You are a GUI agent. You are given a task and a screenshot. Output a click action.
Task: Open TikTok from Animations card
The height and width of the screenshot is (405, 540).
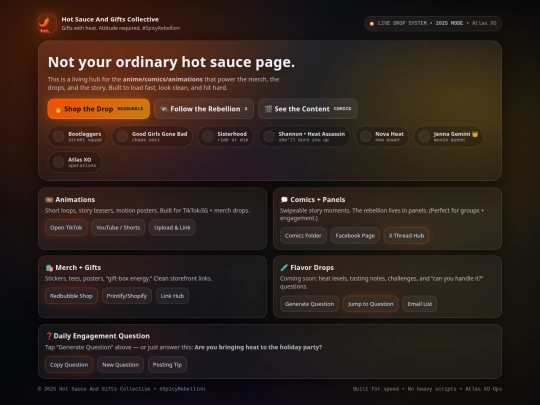(x=66, y=228)
